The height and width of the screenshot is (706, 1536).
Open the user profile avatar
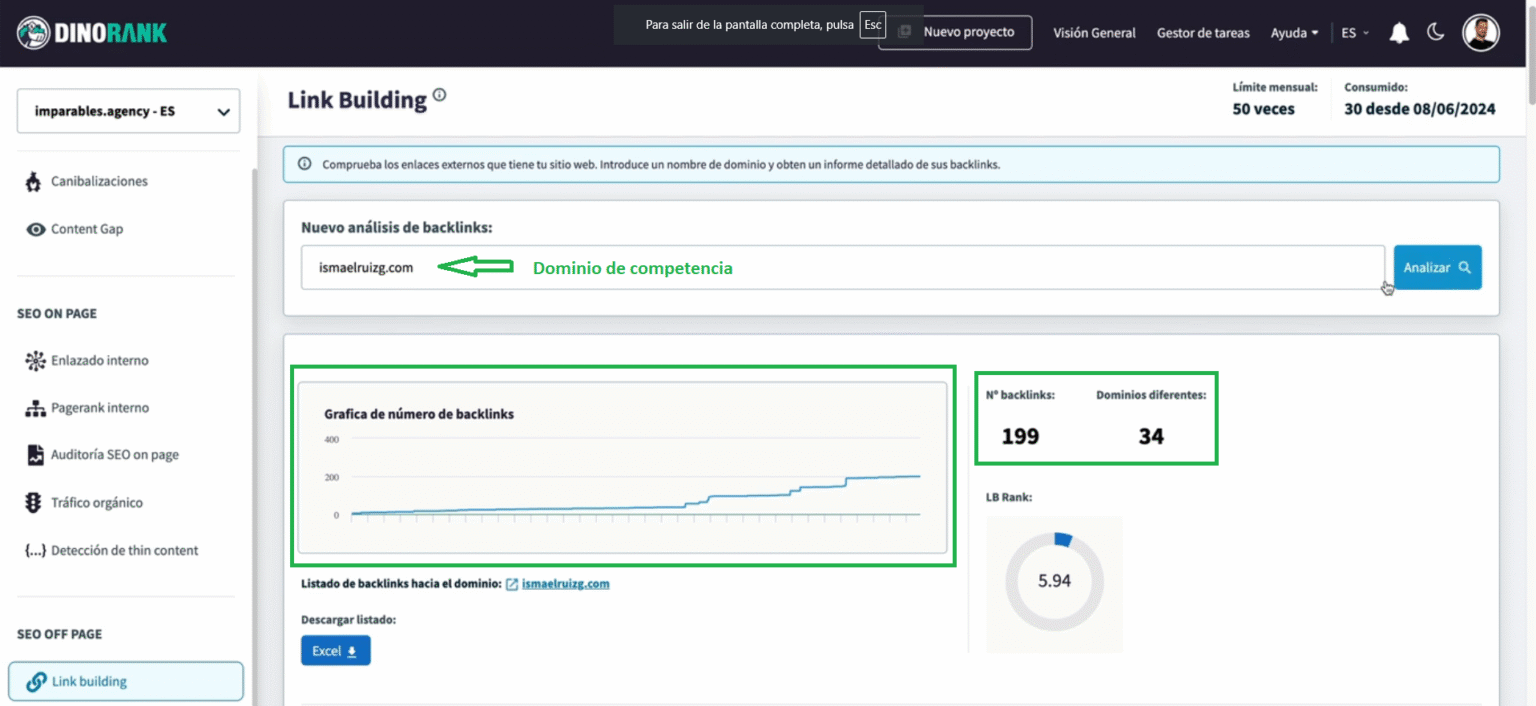[x=1481, y=33]
